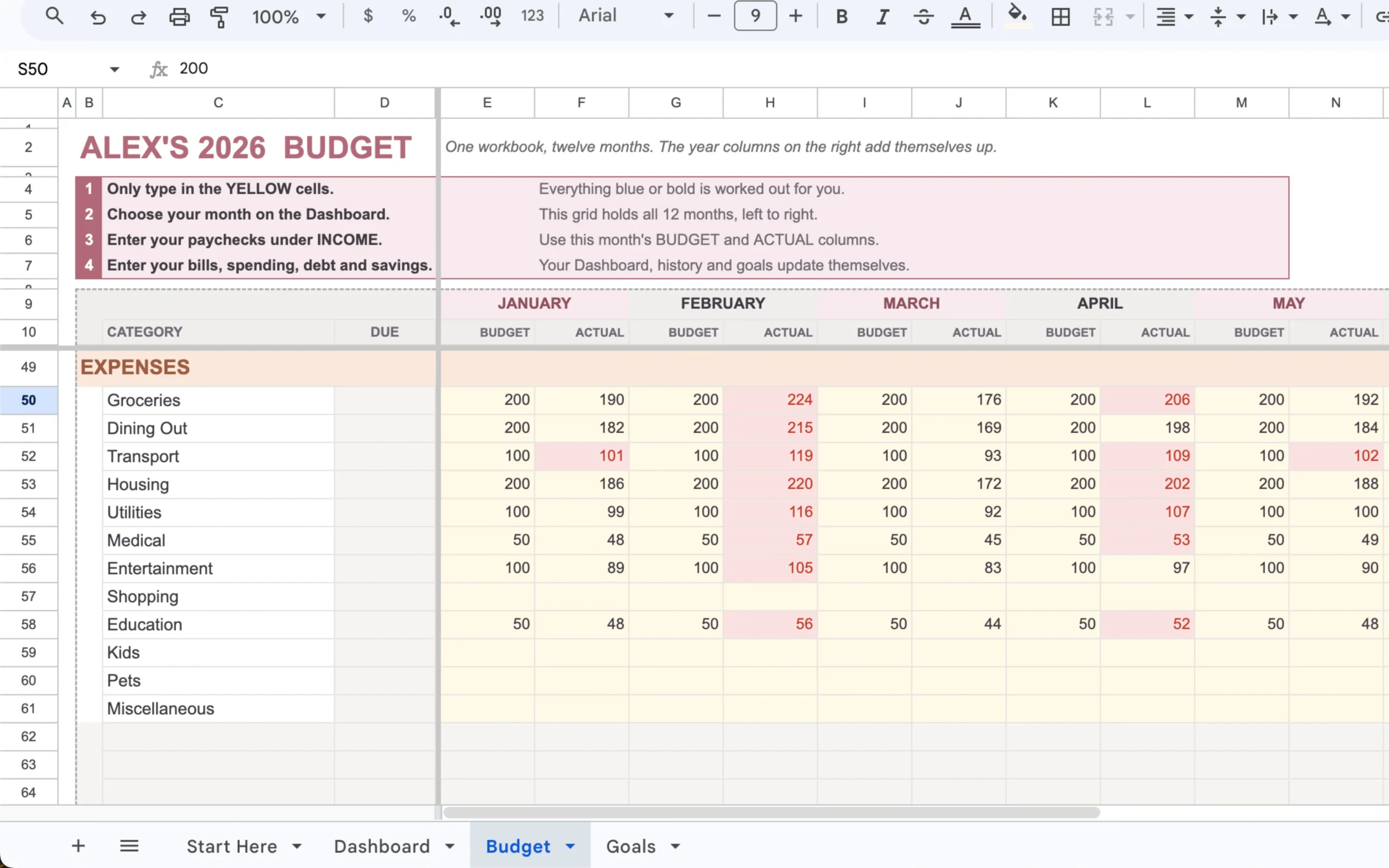Click the EXPENSES section header
The width and height of the screenshot is (1389, 868).
(135, 367)
